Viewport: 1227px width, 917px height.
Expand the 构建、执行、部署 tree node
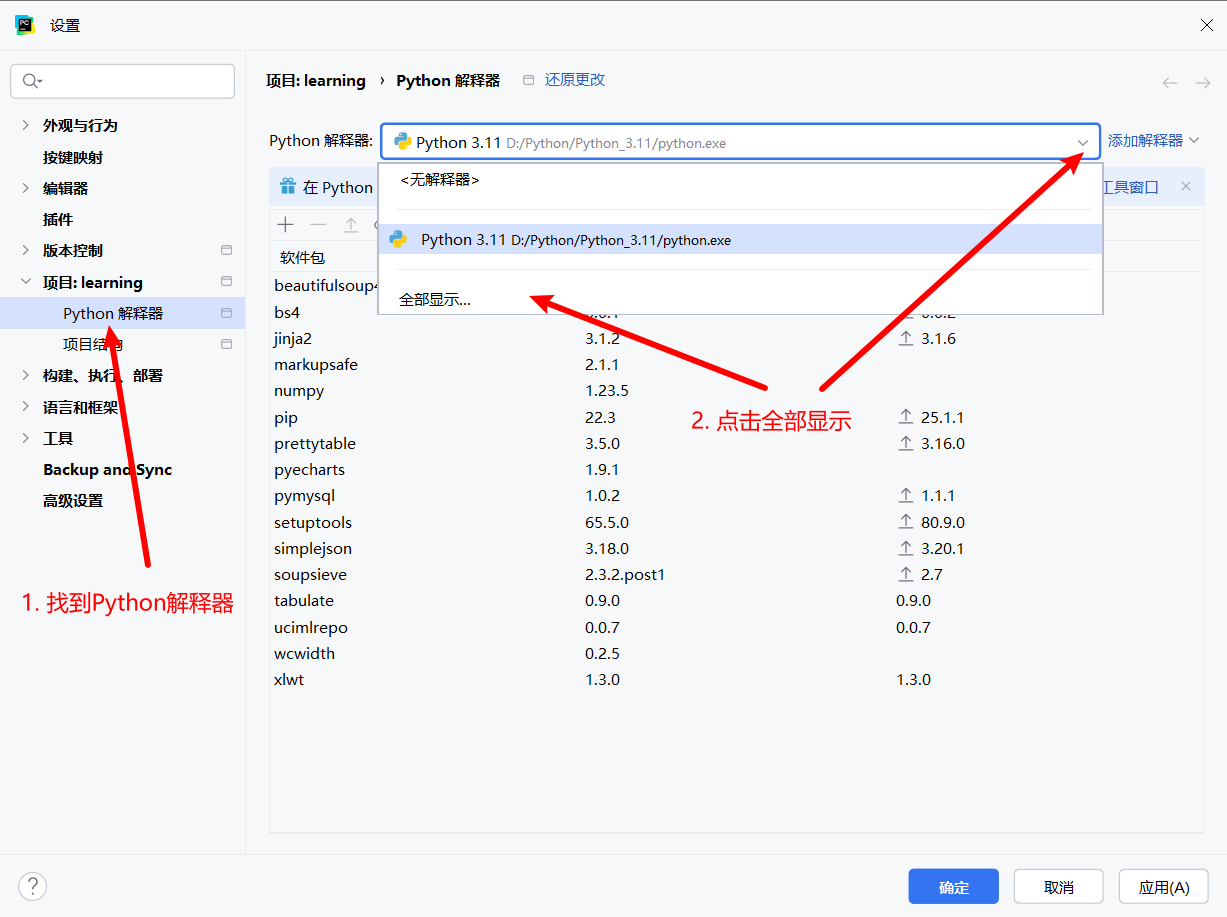click(26, 375)
